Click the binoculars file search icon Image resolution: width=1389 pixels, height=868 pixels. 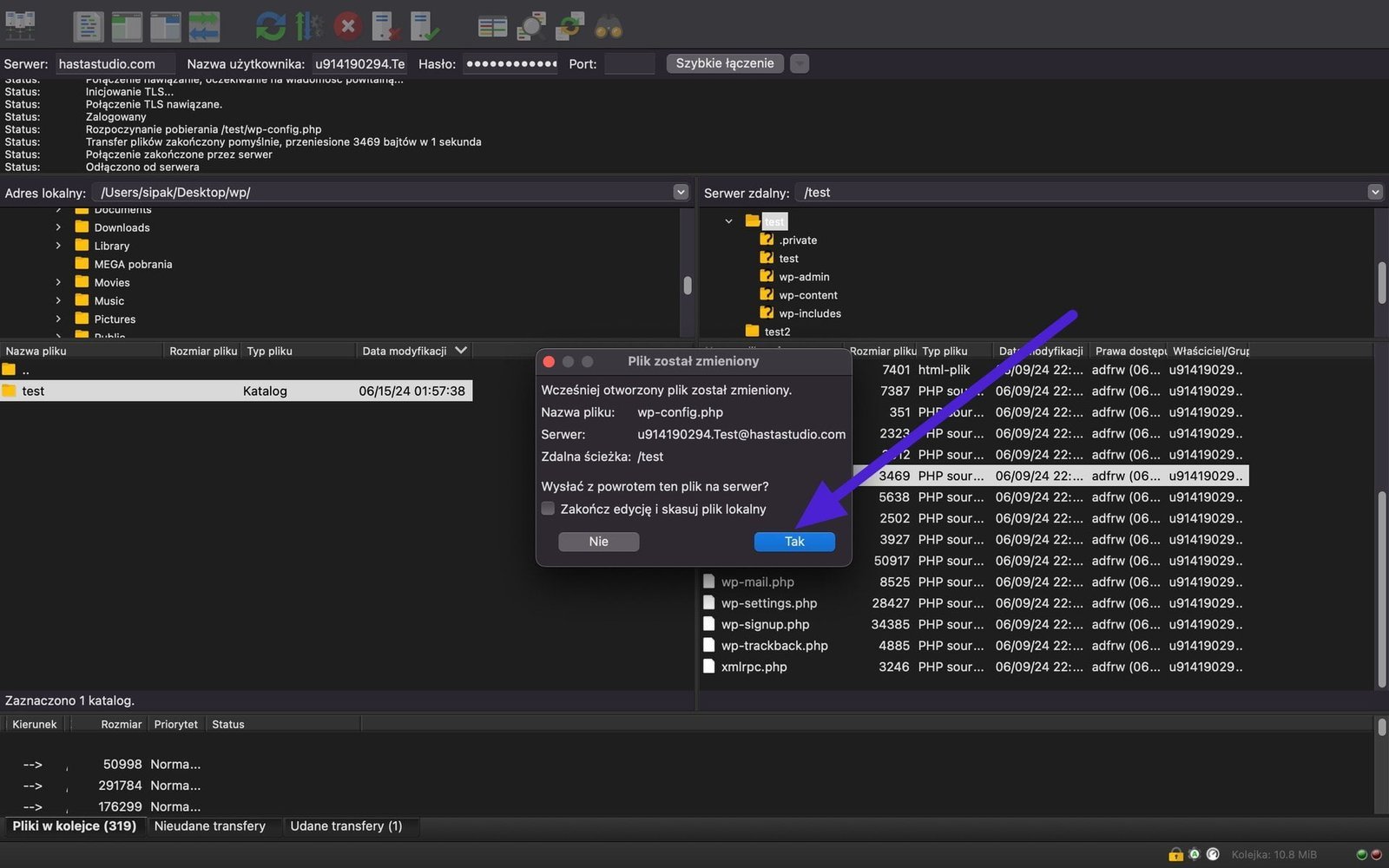coord(608,26)
